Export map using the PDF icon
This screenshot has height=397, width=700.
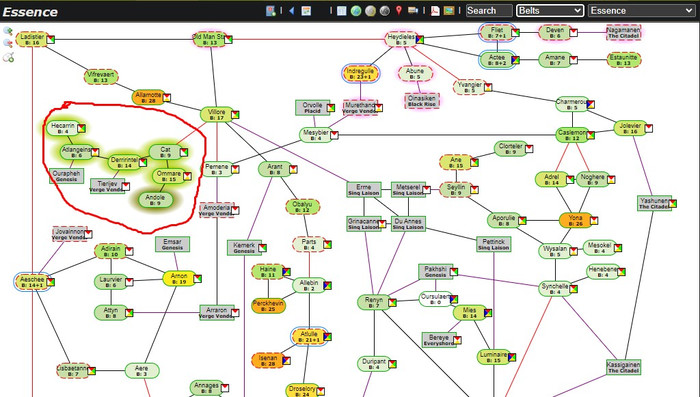tap(435, 11)
